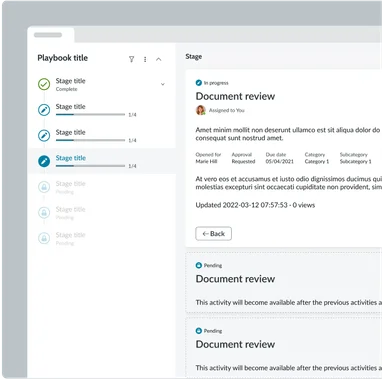Click the Stage heading above the cards
Viewport: 382px width, 379px height.
194,57
